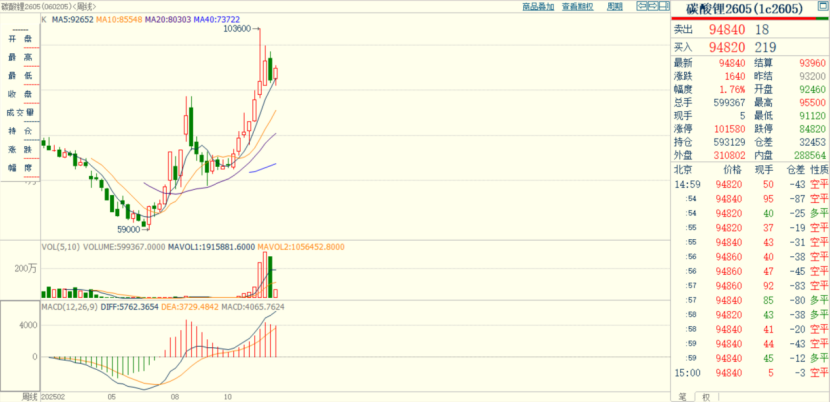Screen dimensions: 831x403
Task: Click the 4000 MACD axis label
Action: pos(28,325)
